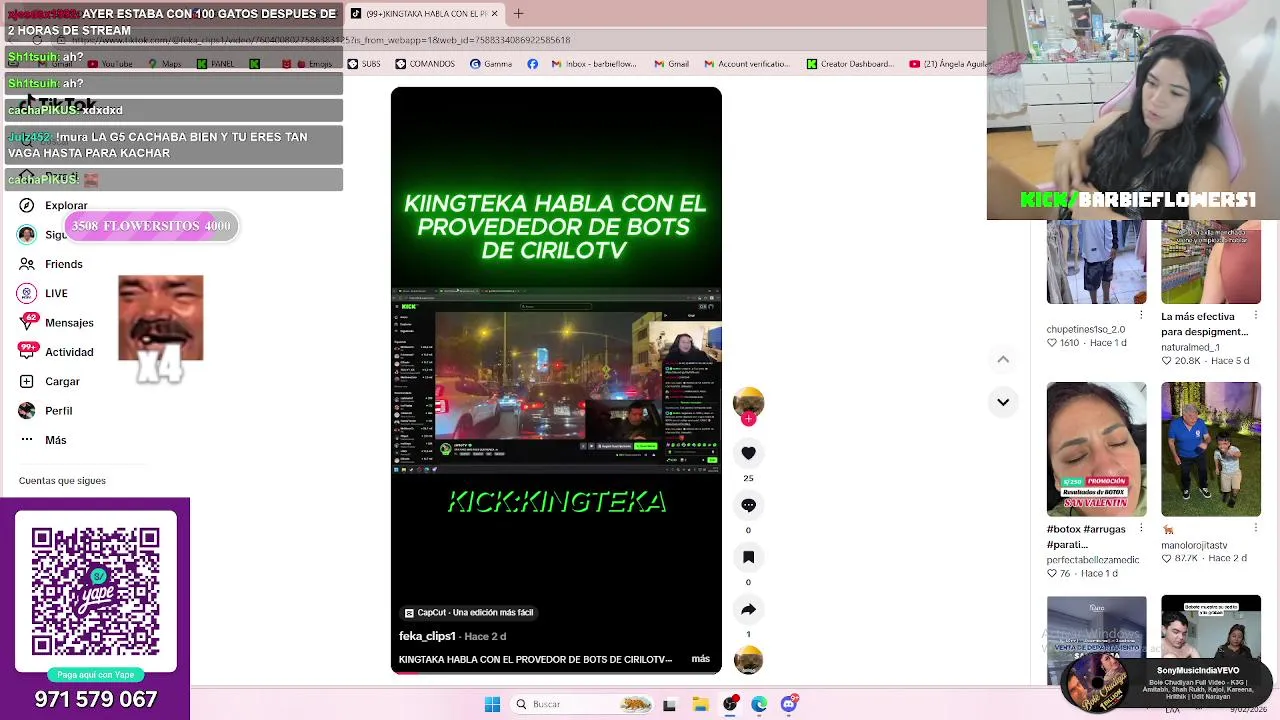This screenshot has height=720, width=1280.
Task: Open options for the #botox #arrugas video
Action: click(1141, 528)
